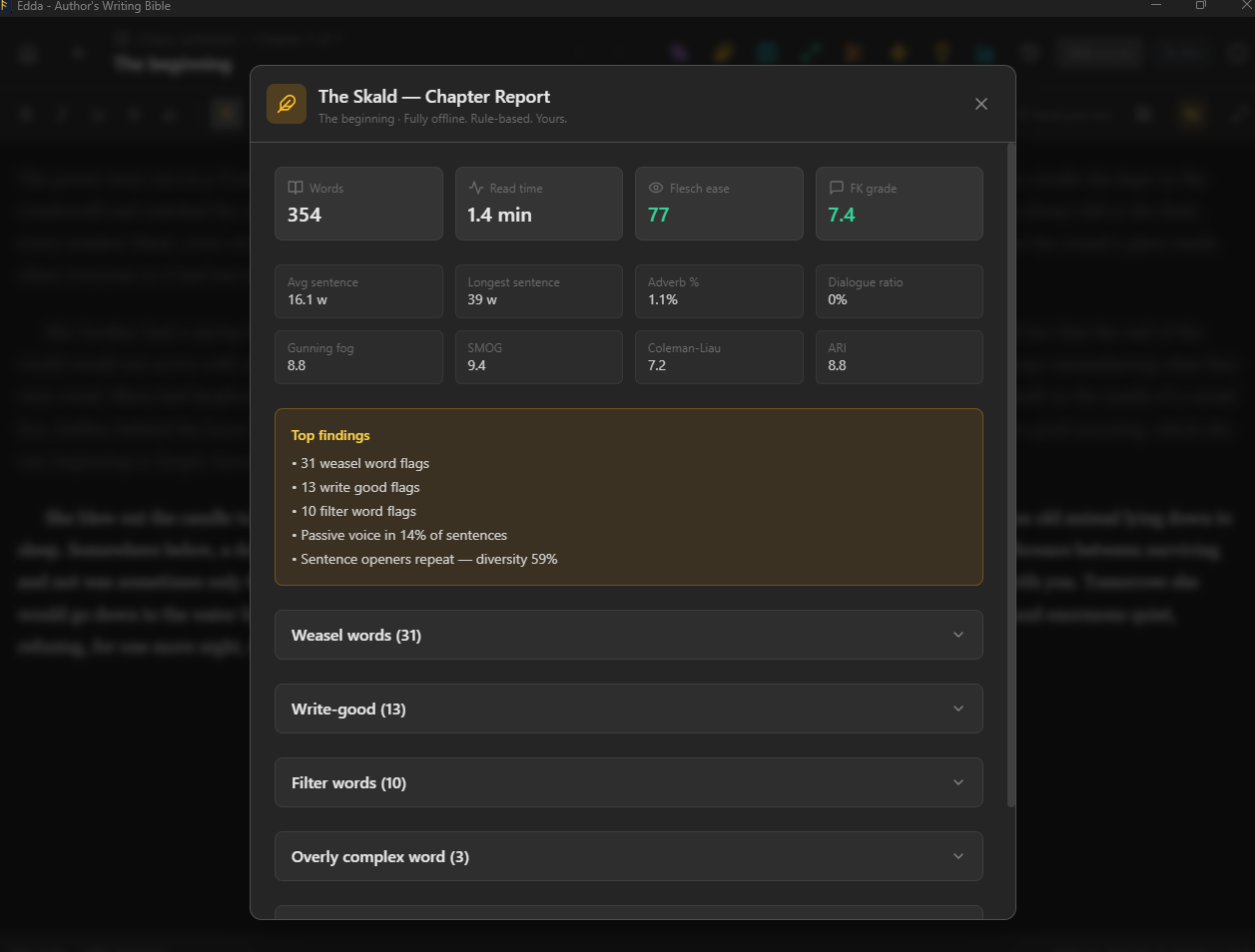Click the Fully offline. Rule-based. Yours. subtitle
Image resolution: width=1255 pixels, height=952 pixels.
tap(485, 119)
